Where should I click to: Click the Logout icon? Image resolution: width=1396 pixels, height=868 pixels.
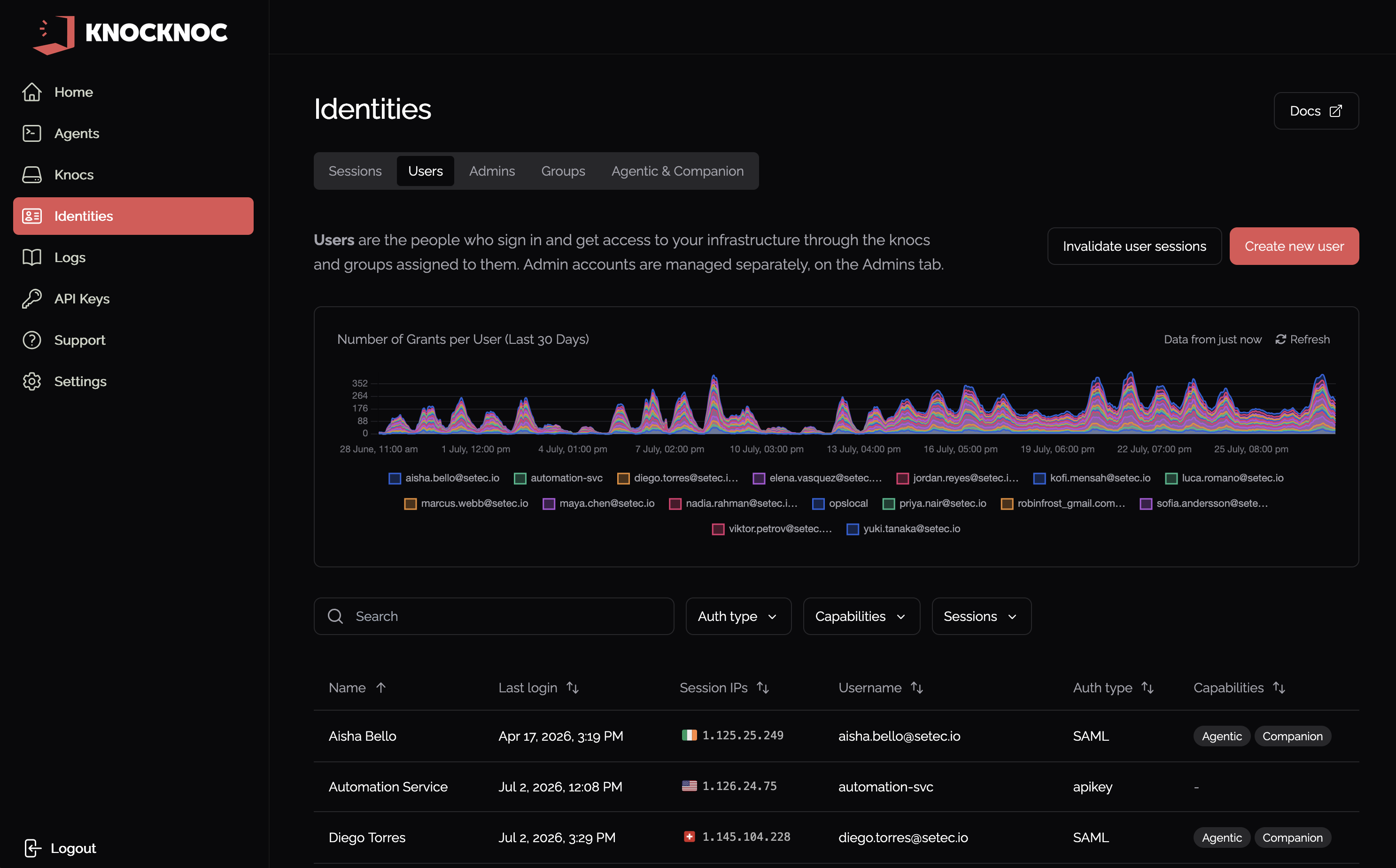click(x=33, y=848)
